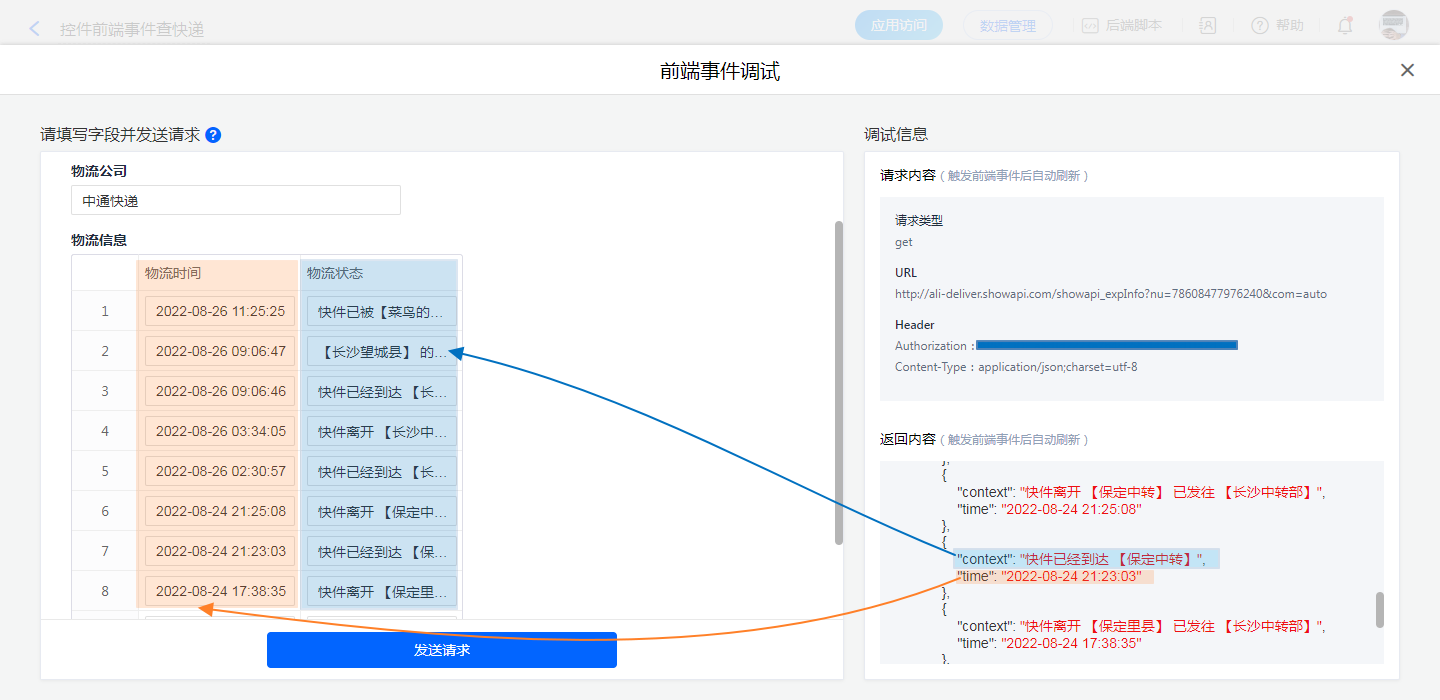1440x700 pixels.
Task: Click the row 2 status field 【长沙望城县】
Action: (x=381, y=351)
